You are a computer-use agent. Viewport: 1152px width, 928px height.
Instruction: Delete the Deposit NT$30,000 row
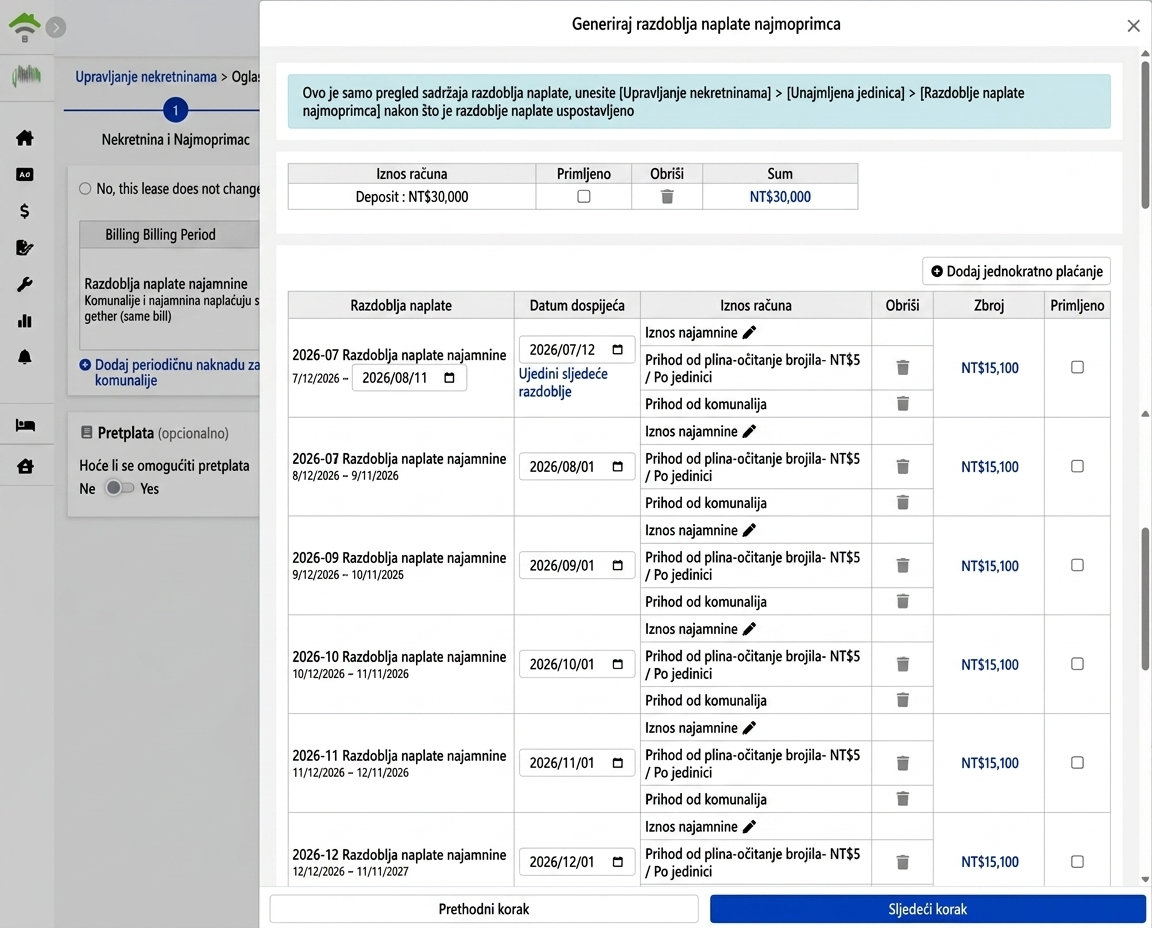click(667, 196)
